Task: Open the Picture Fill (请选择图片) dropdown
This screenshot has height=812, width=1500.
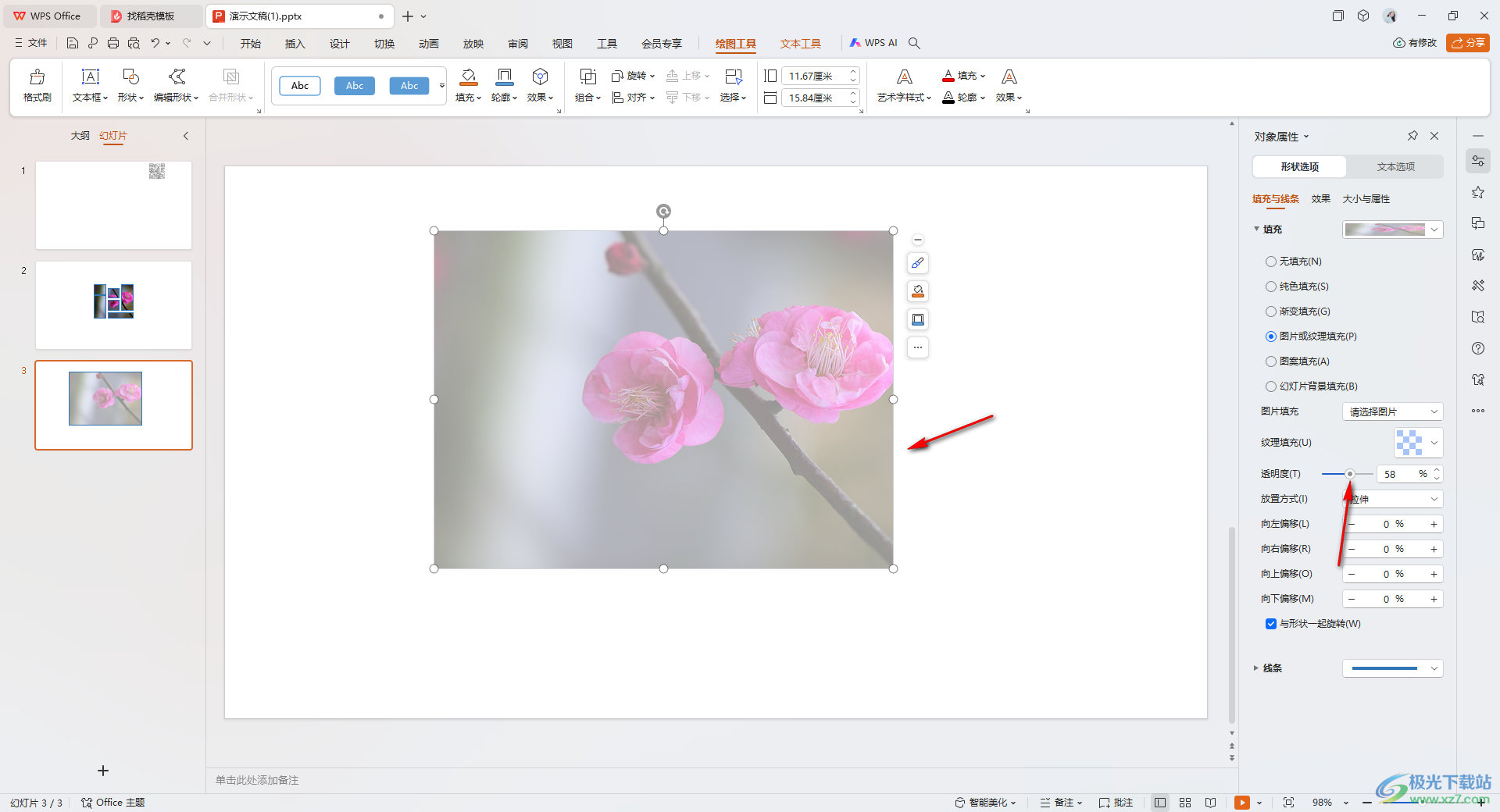Action: [1392, 411]
